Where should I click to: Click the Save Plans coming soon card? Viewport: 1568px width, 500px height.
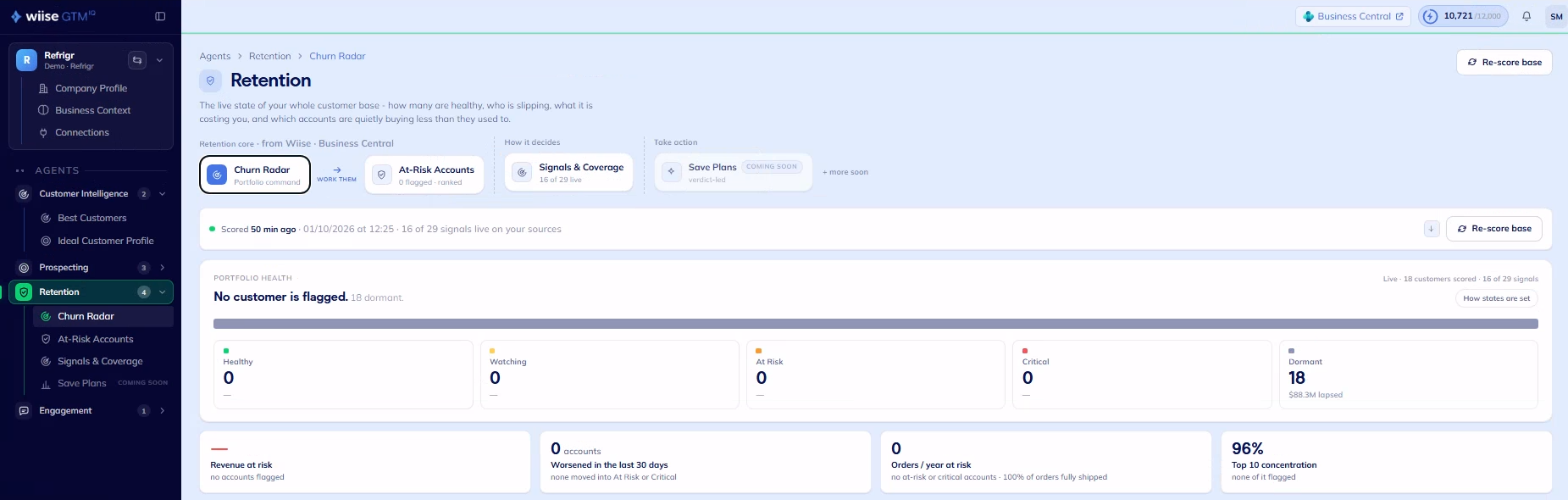click(x=733, y=172)
